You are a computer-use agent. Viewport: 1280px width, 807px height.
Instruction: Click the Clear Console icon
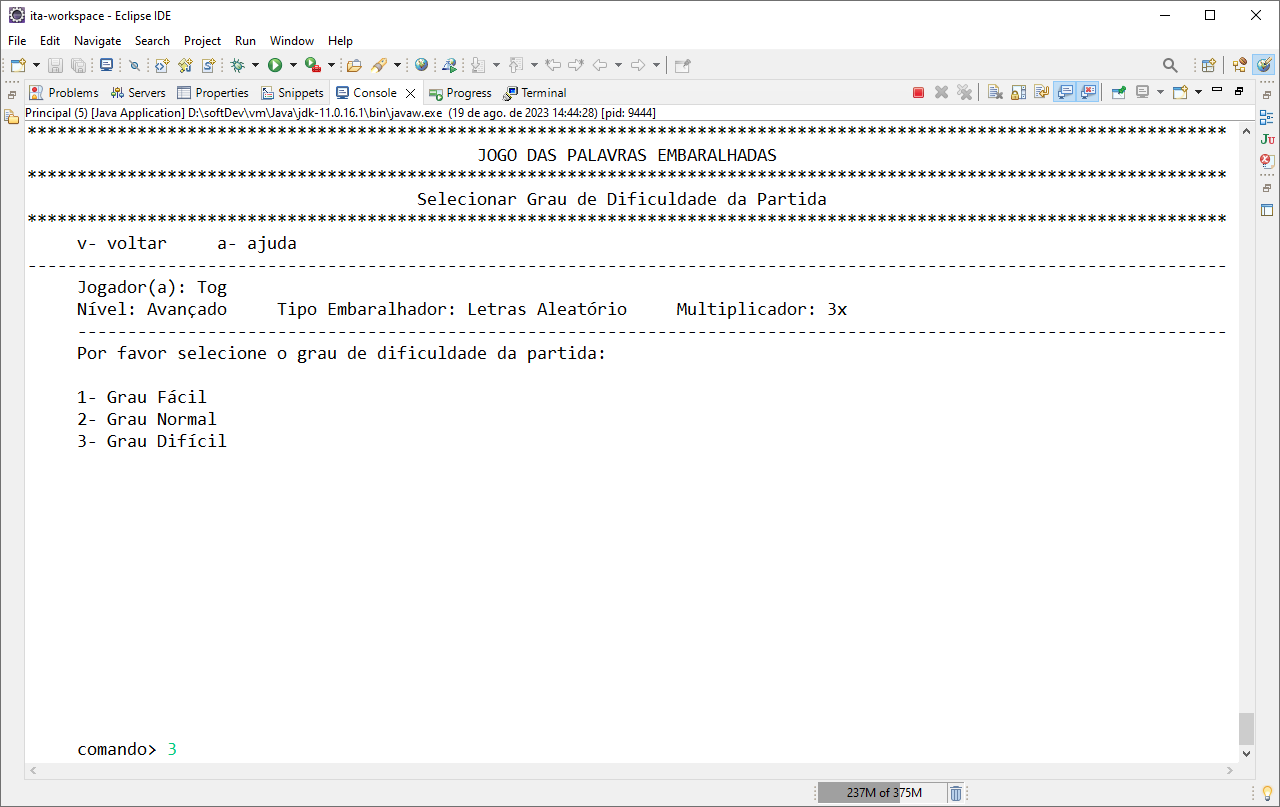pyautogui.click(x=995, y=92)
